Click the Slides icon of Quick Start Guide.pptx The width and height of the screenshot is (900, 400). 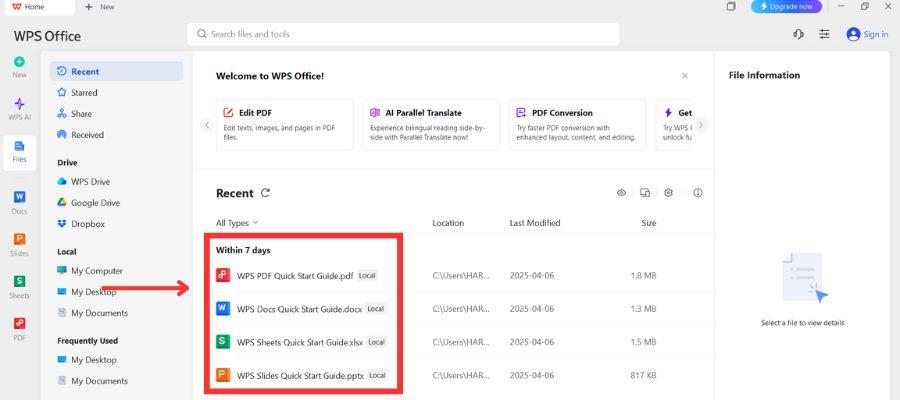point(223,375)
